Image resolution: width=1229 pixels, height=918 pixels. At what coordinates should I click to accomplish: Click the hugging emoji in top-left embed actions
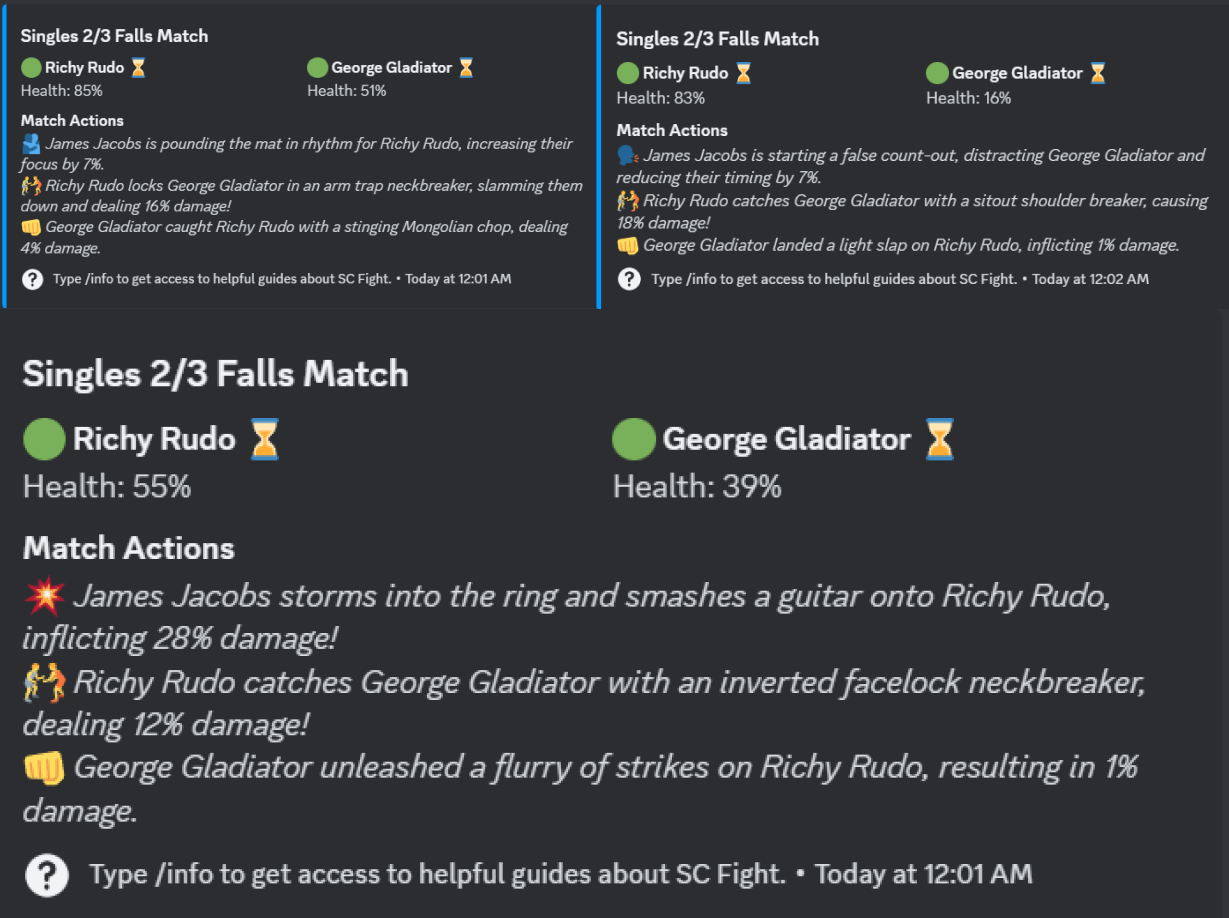[31, 143]
